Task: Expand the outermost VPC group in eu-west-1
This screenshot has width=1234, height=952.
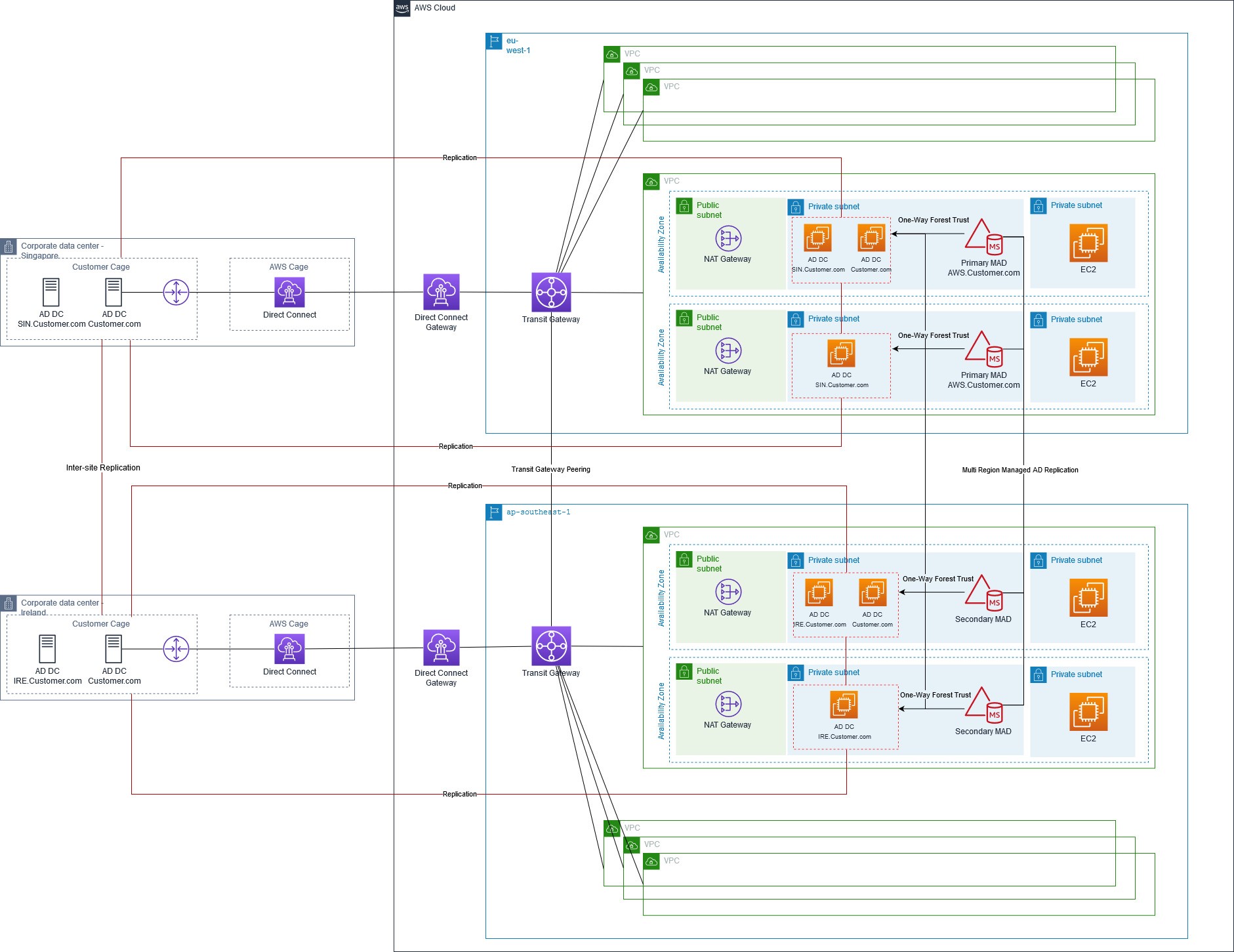Action: coord(611,55)
